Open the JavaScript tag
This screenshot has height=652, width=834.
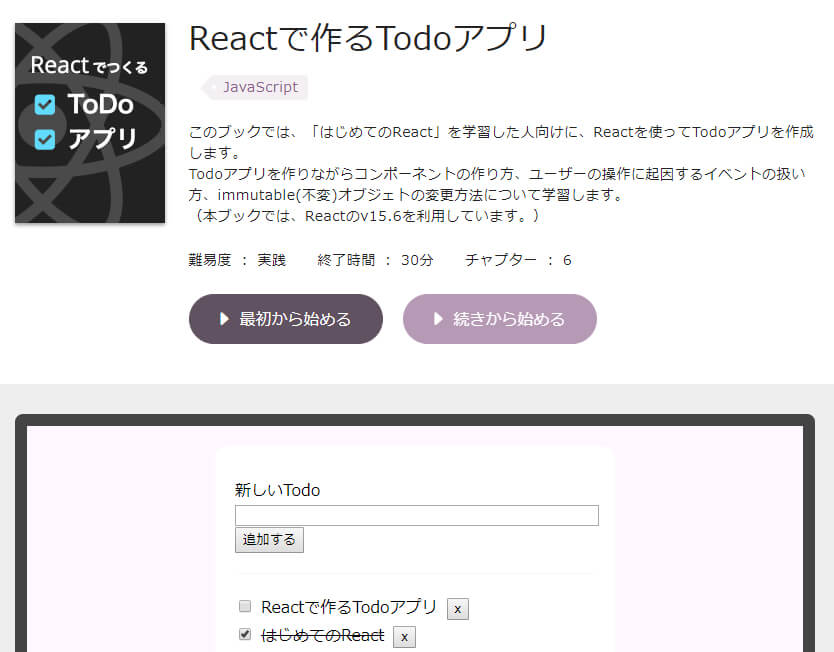tap(259, 87)
